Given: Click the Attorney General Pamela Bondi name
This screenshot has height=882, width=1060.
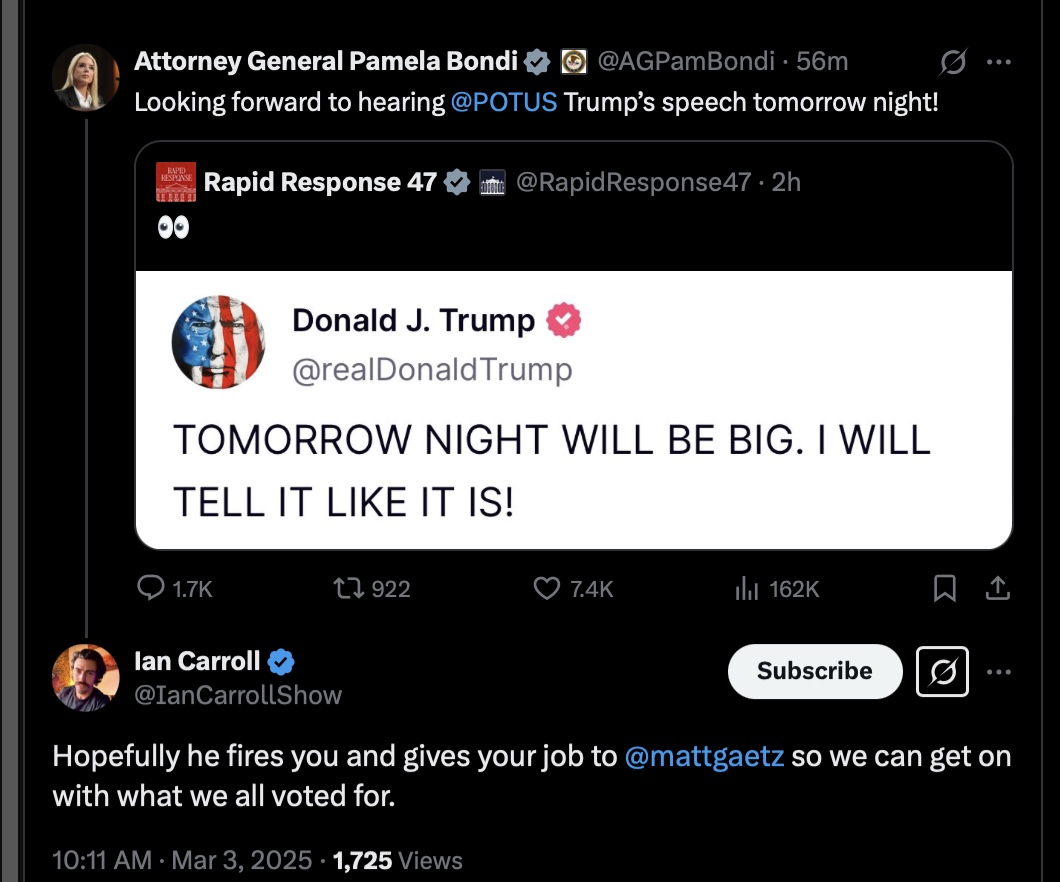Looking at the screenshot, I should click(326, 62).
